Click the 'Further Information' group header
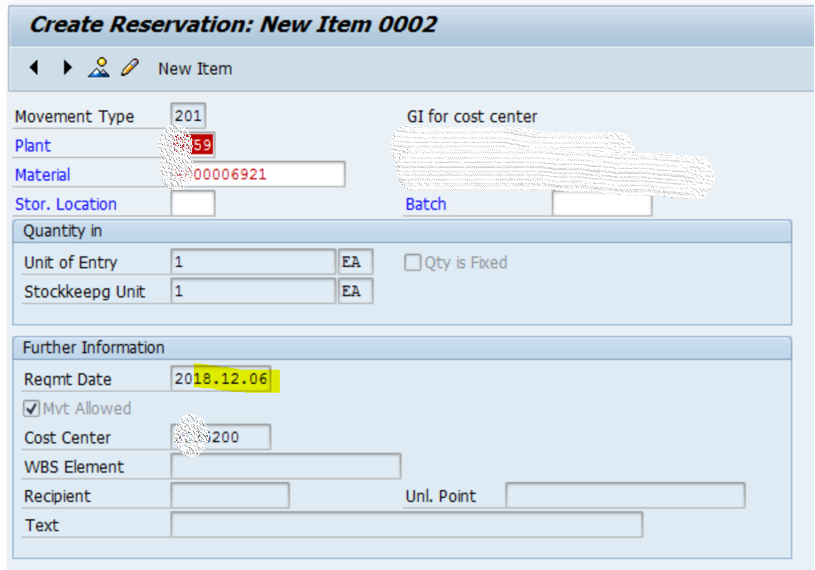The image size is (815, 570). 94,348
